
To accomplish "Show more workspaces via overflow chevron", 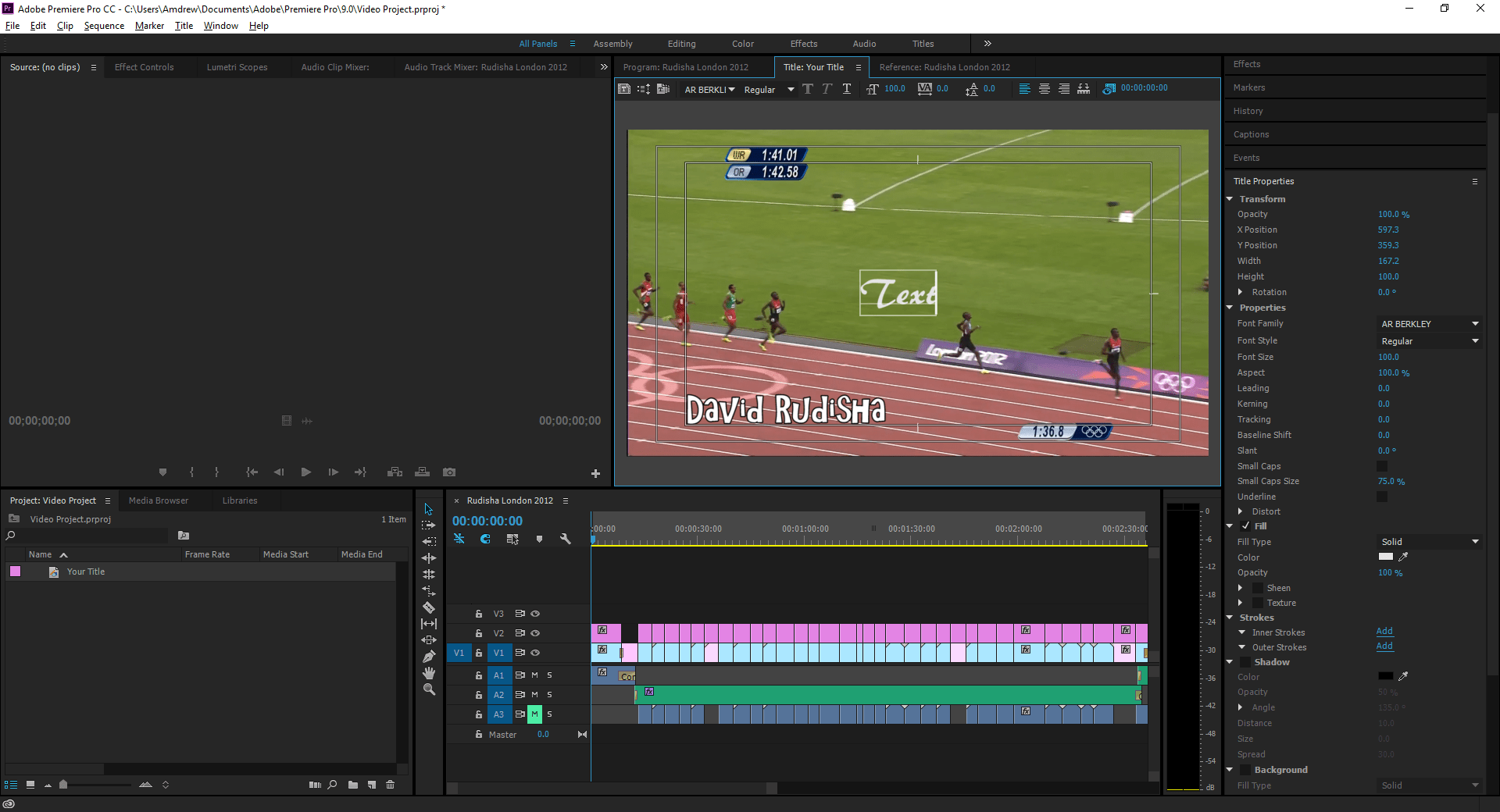I will (x=987, y=44).
